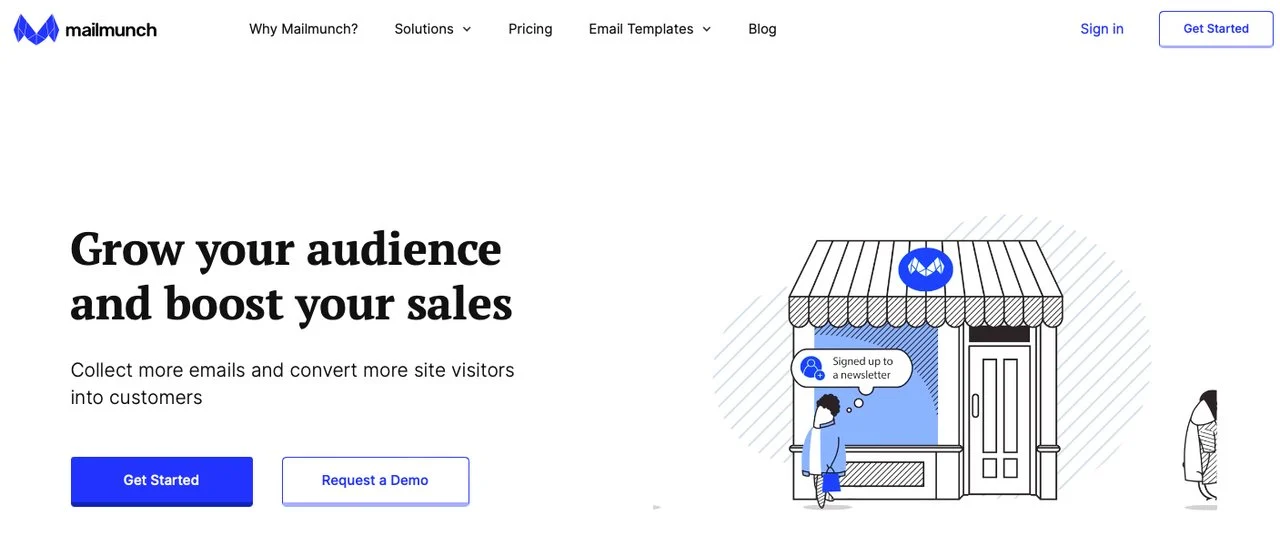This screenshot has width=1280, height=536.
Task: Click the Request a Demo button
Action: pos(375,480)
